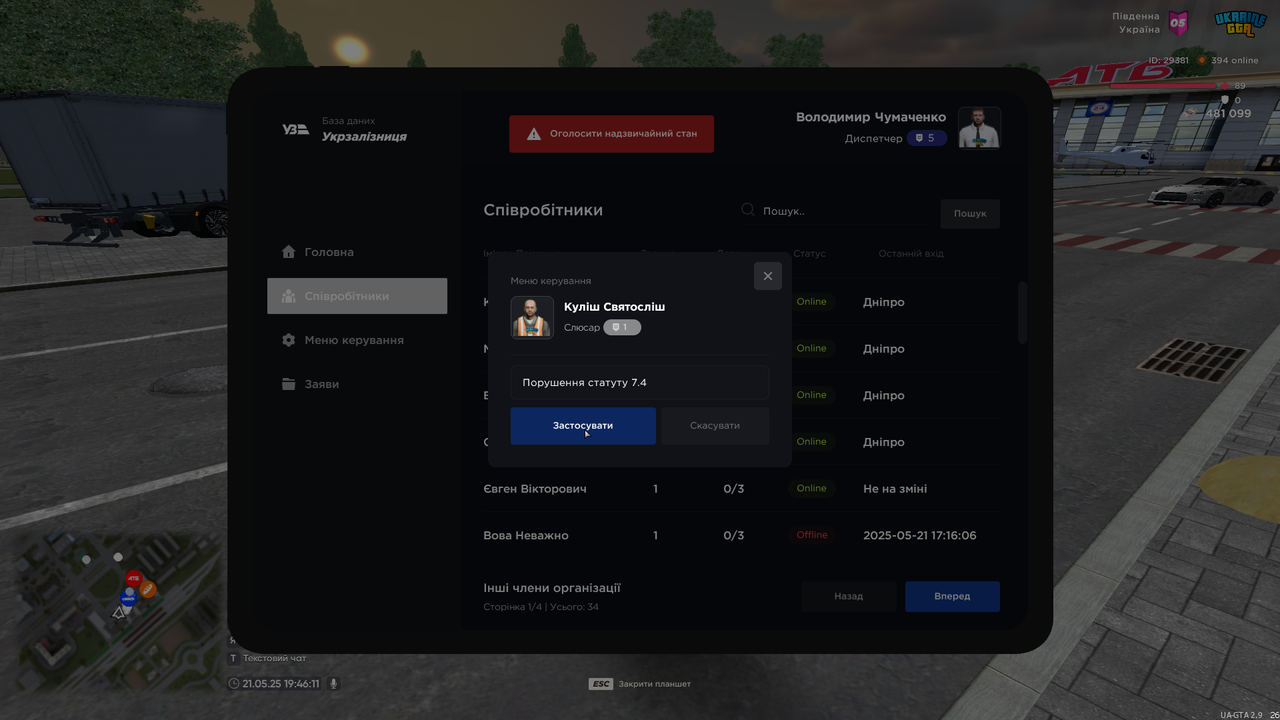The image size is (1280, 720).
Task: Click the Останній вхід column header
Action: [x=911, y=254]
